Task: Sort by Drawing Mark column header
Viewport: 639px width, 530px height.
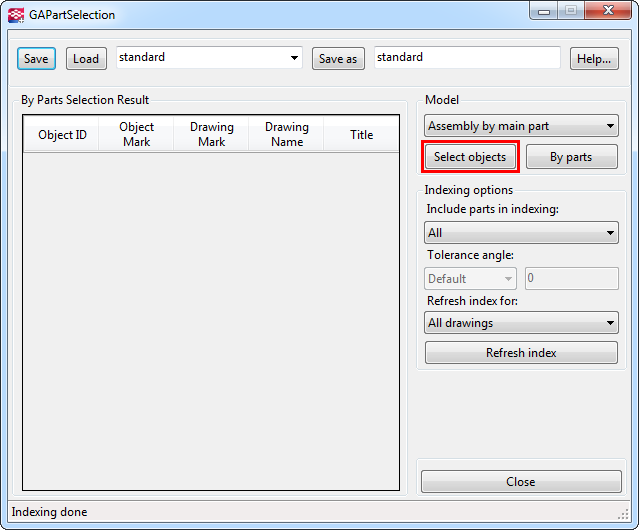Action: 212,134
